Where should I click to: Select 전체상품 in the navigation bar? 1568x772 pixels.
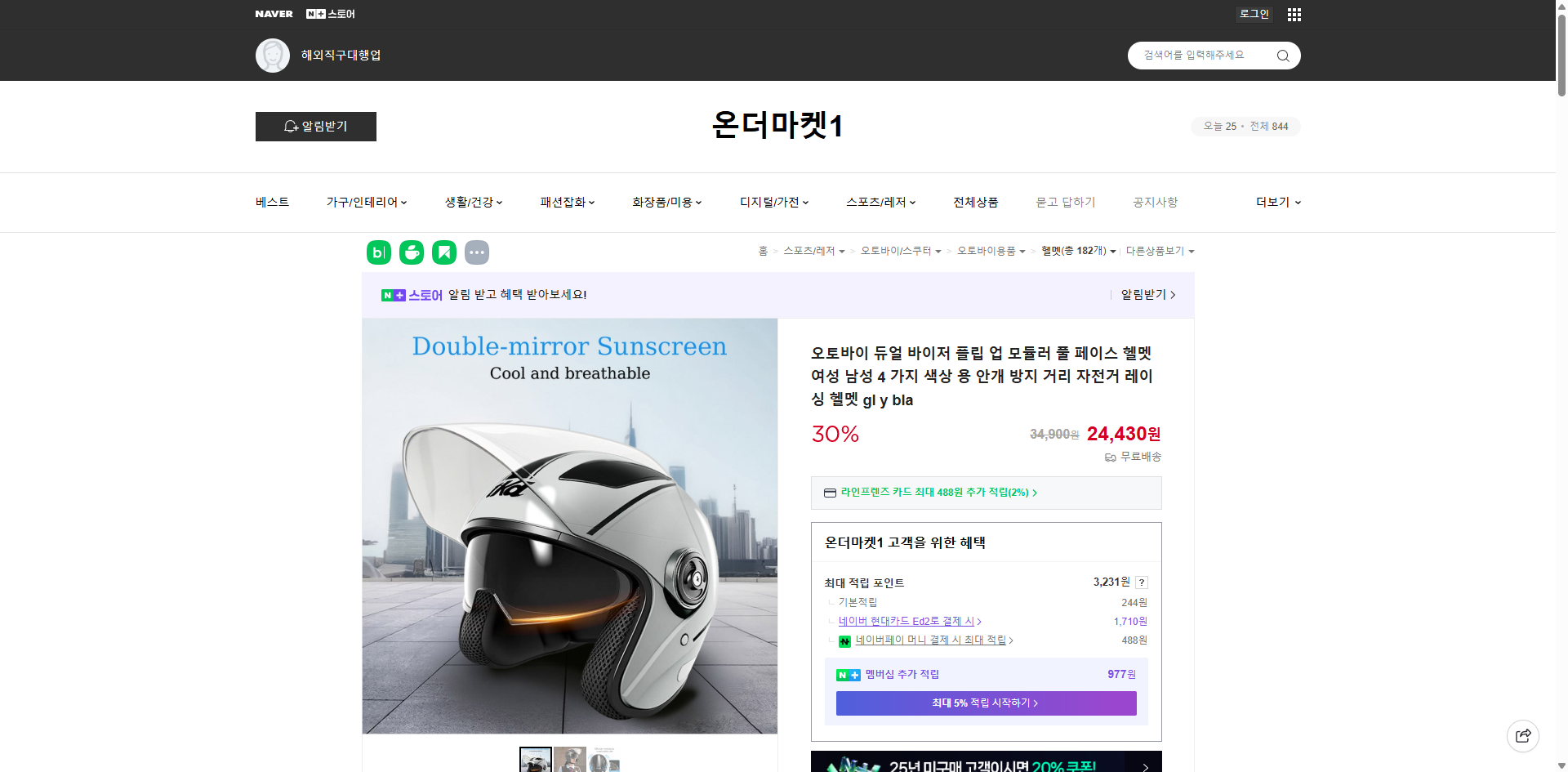pyautogui.click(x=975, y=202)
